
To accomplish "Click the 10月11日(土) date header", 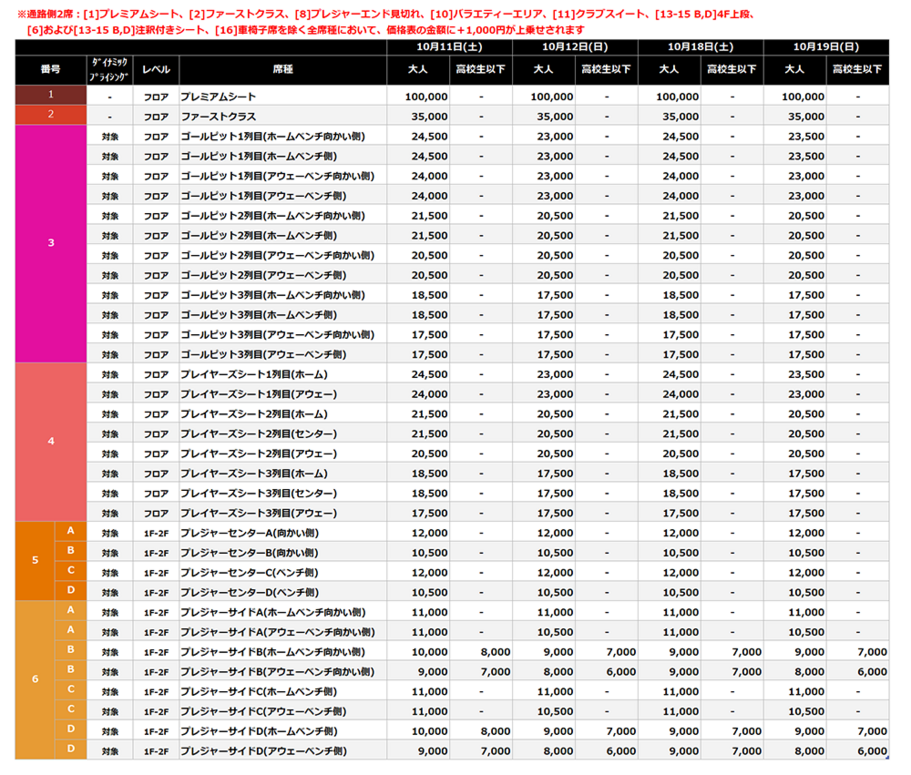I will point(450,47).
